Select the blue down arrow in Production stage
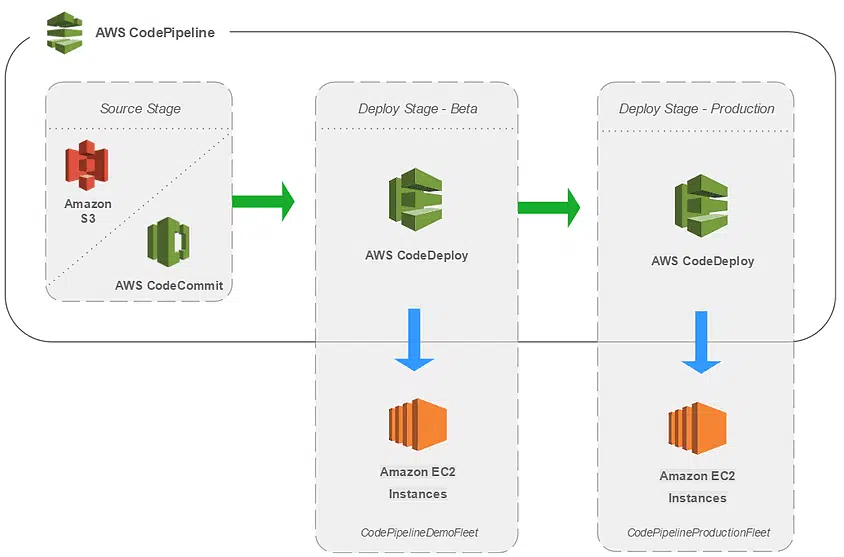The height and width of the screenshot is (557, 844). click(x=701, y=343)
